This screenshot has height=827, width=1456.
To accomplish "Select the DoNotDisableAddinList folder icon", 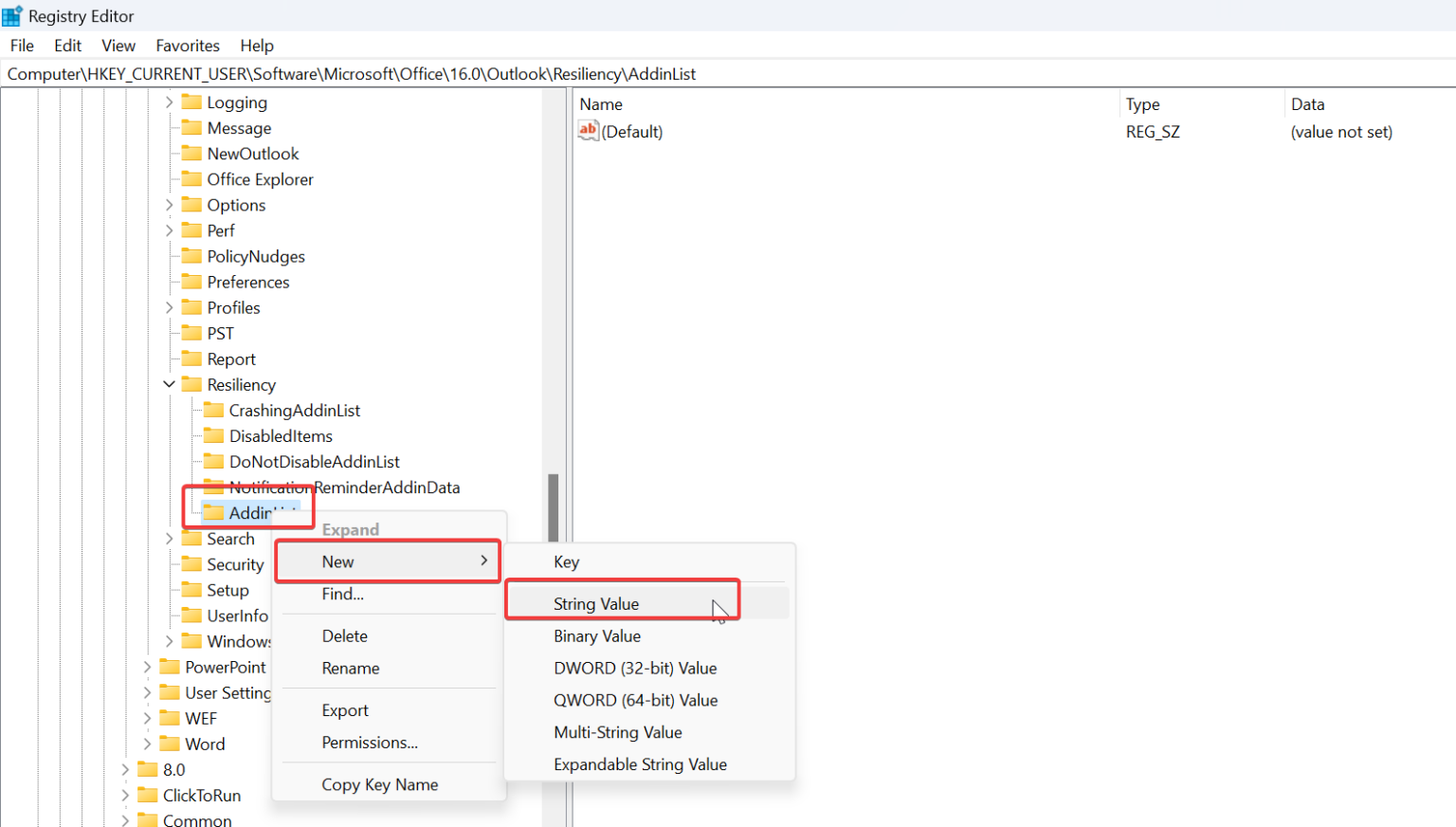I will (213, 461).
